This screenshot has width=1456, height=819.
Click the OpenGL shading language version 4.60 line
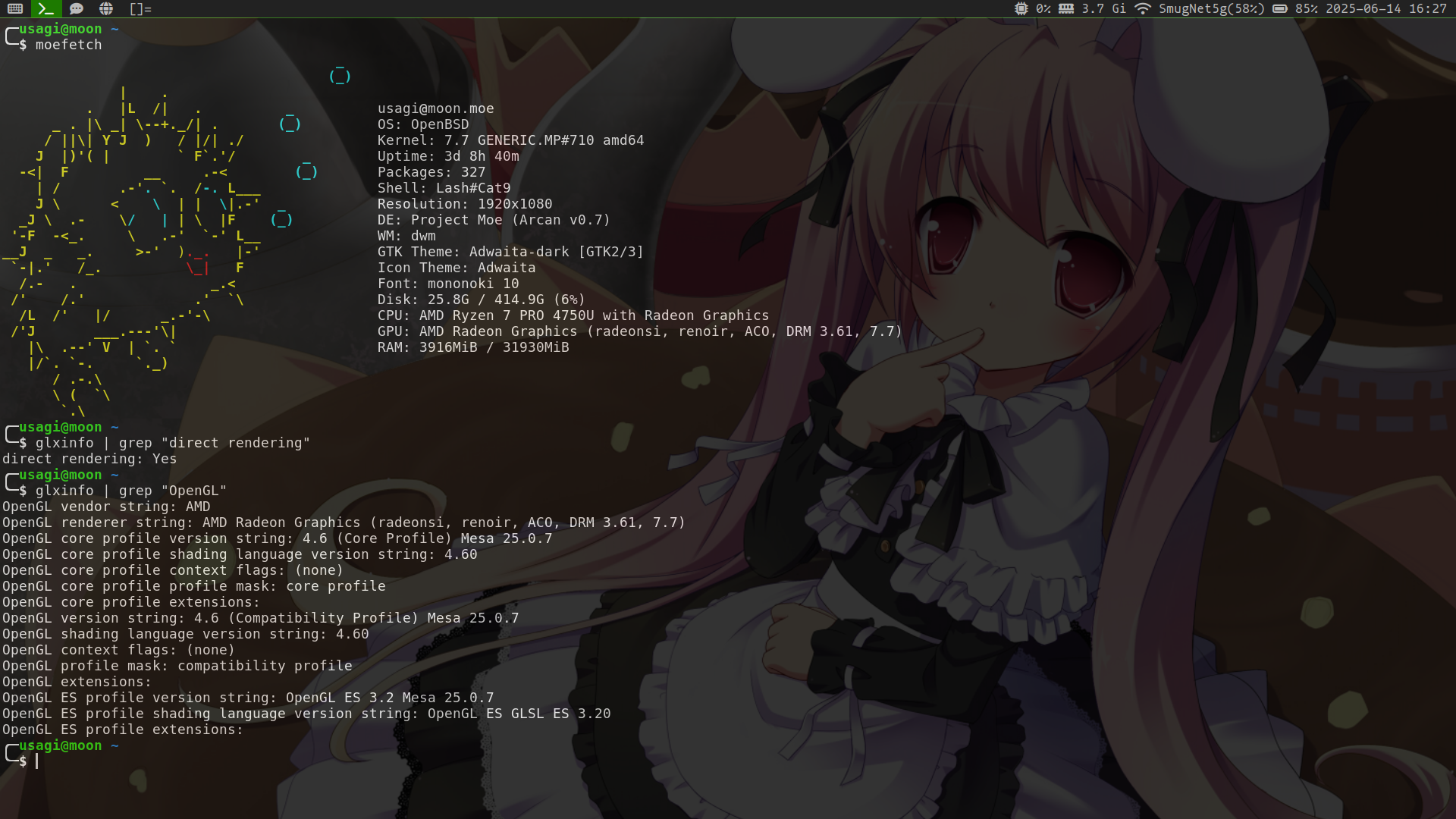(185, 634)
